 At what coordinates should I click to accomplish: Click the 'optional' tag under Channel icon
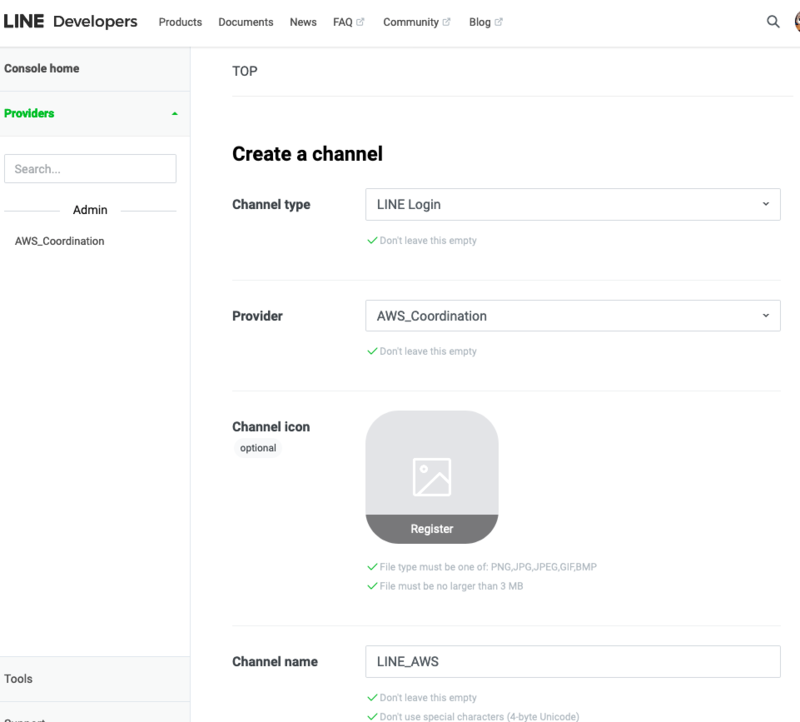coord(258,447)
